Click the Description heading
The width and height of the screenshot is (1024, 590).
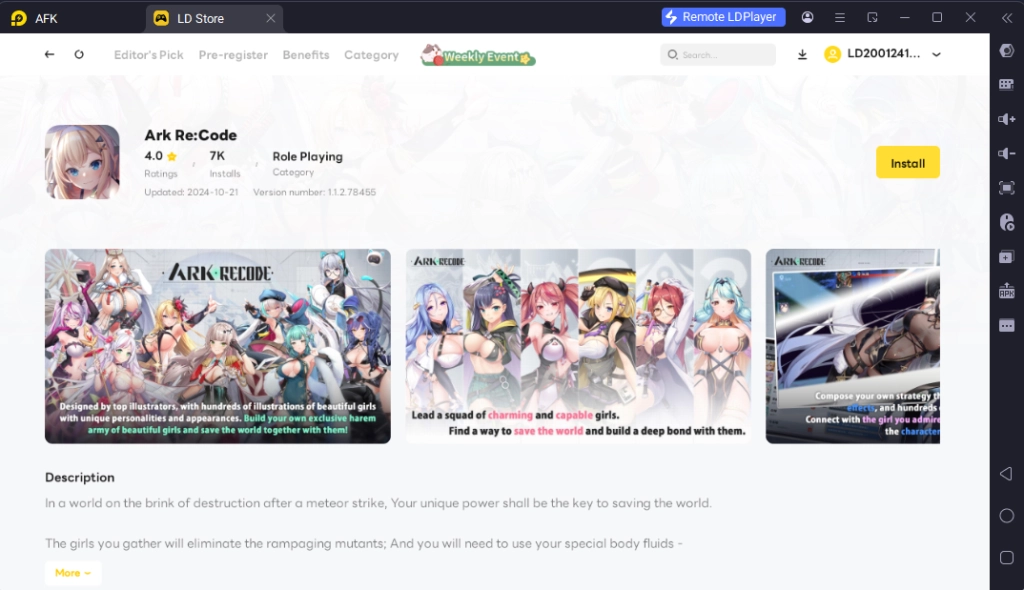(80, 478)
